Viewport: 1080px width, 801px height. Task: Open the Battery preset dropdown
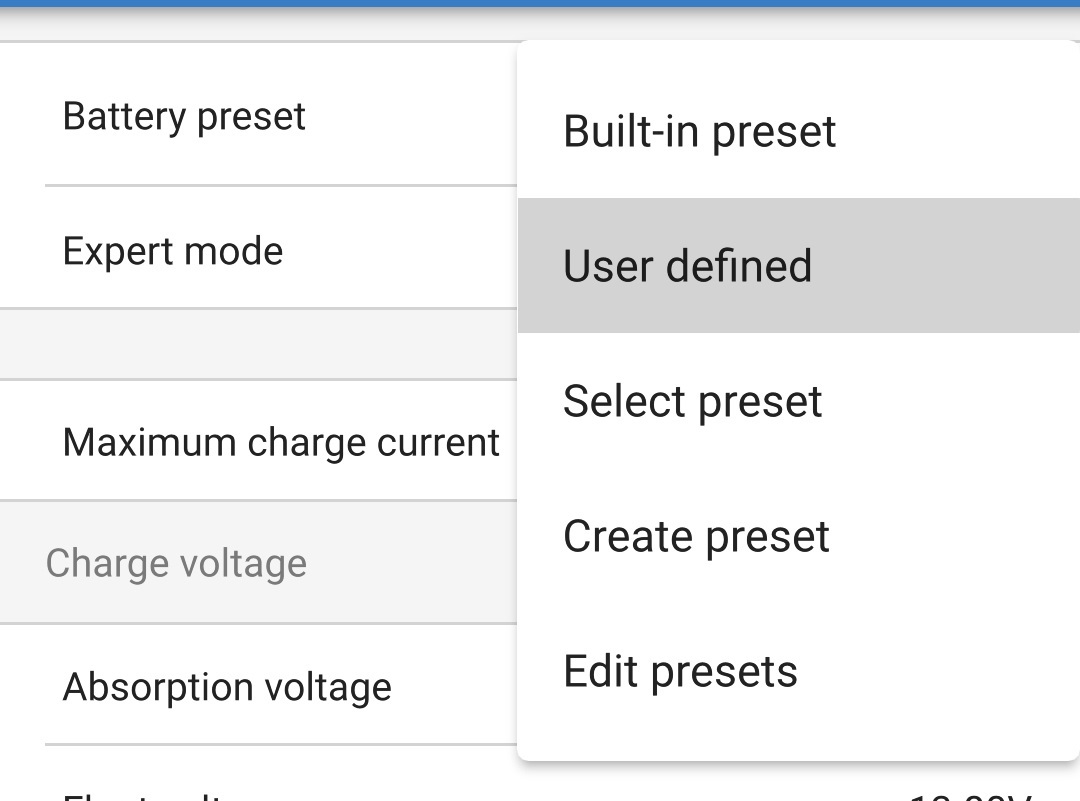[184, 115]
